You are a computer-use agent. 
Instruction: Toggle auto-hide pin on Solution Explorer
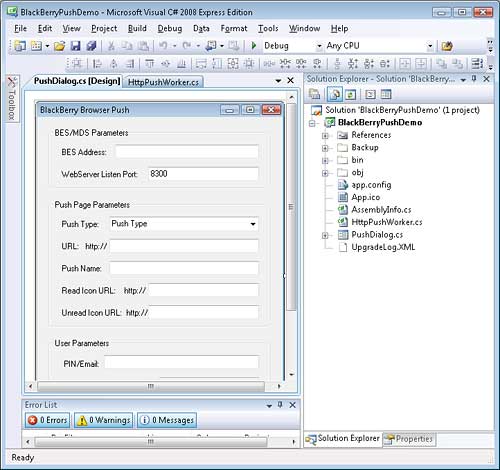point(474,79)
